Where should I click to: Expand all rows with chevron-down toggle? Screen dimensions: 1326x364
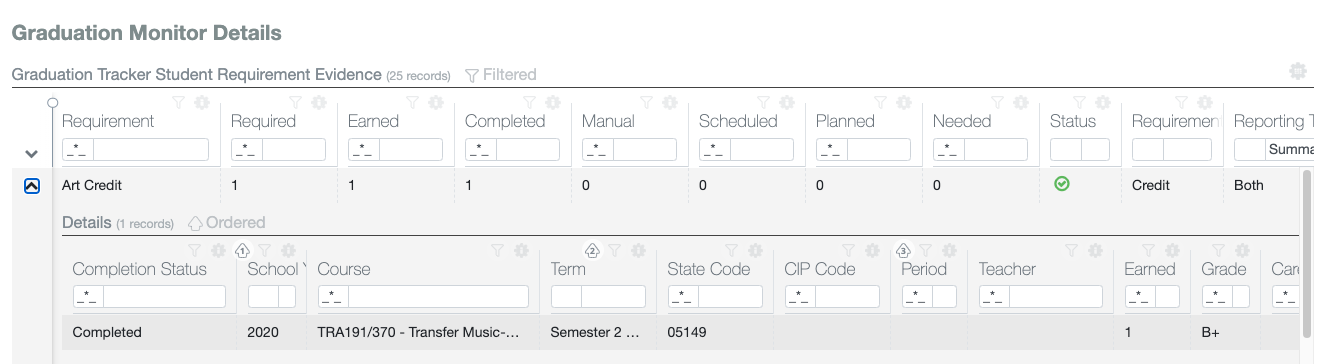[31, 155]
